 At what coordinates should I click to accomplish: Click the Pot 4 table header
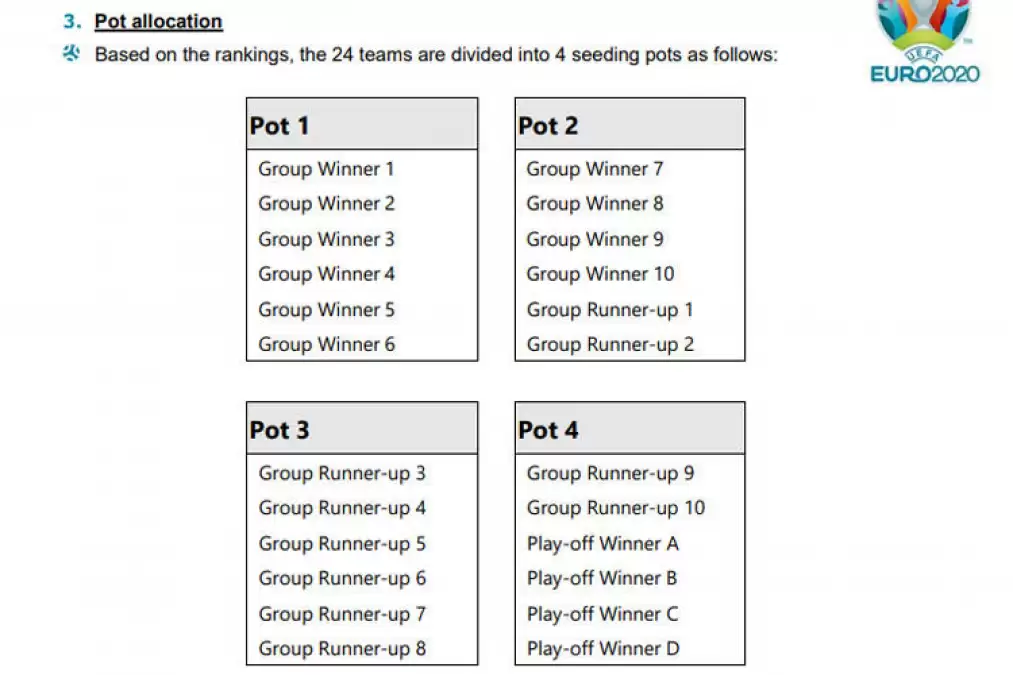click(x=629, y=430)
